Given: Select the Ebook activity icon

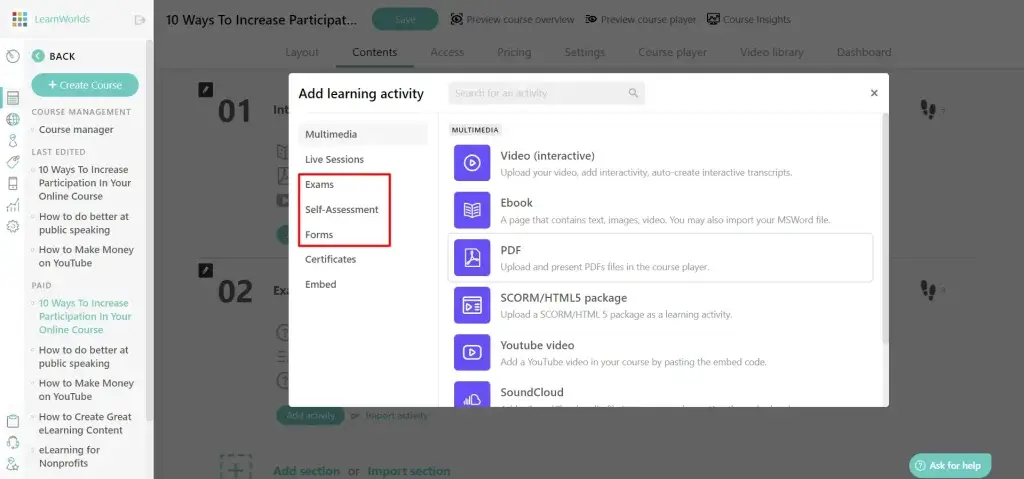Looking at the screenshot, I should tap(472, 210).
